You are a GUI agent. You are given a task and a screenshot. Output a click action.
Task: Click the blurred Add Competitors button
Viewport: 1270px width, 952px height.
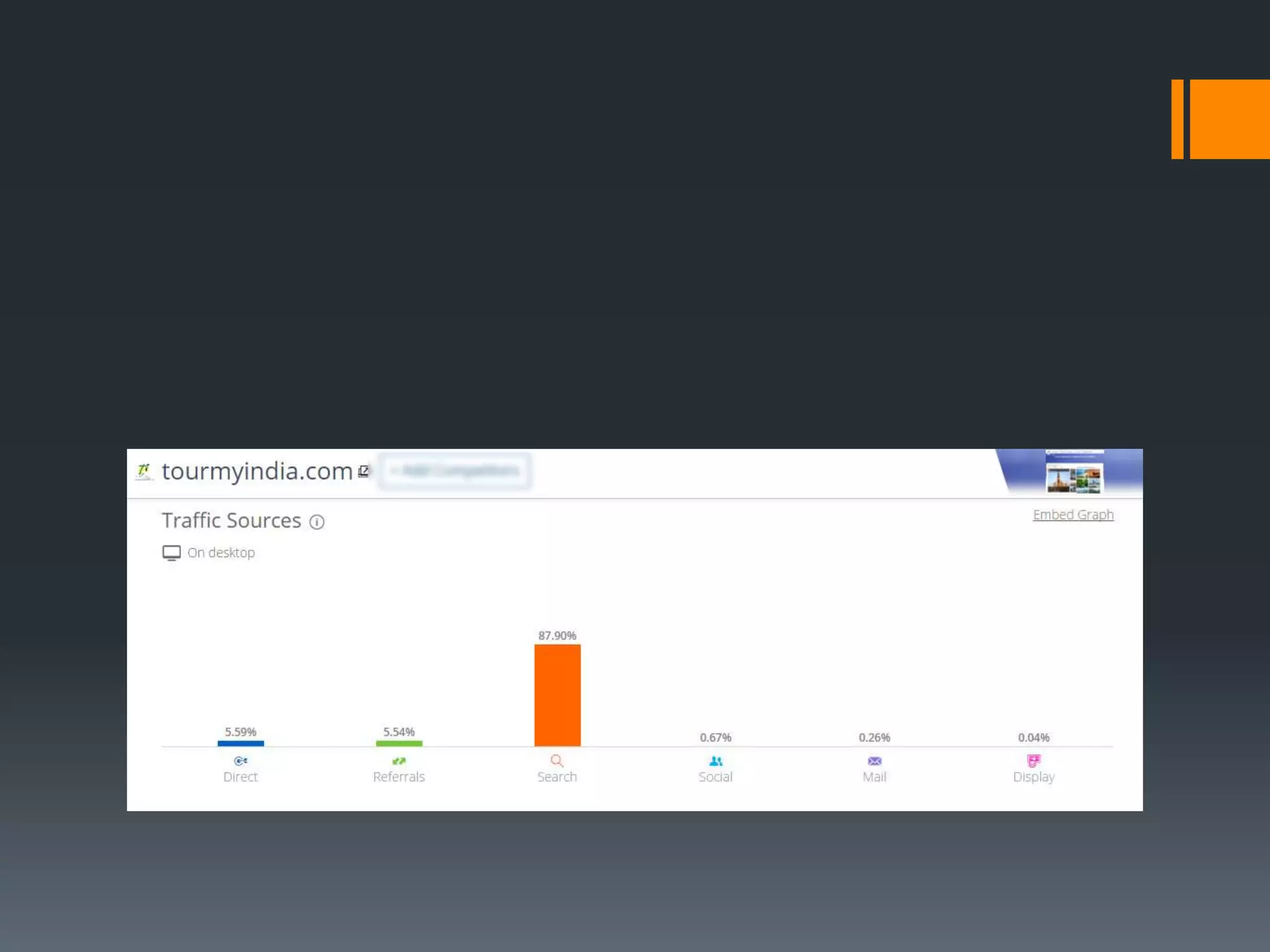(455, 471)
